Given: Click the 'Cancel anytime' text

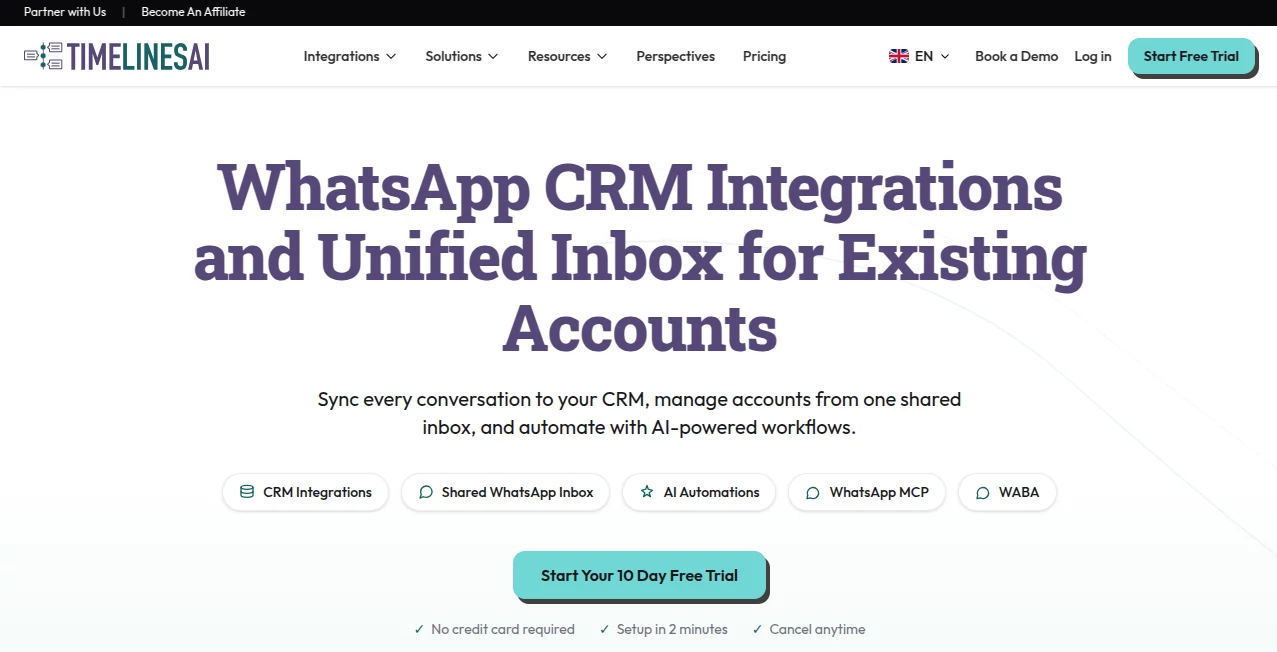Looking at the screenshot, I should click(817, 629).
